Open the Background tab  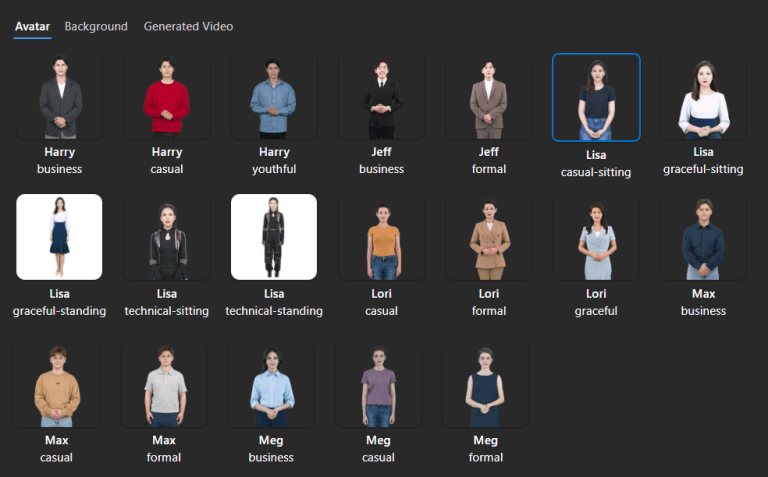(96, 26)
